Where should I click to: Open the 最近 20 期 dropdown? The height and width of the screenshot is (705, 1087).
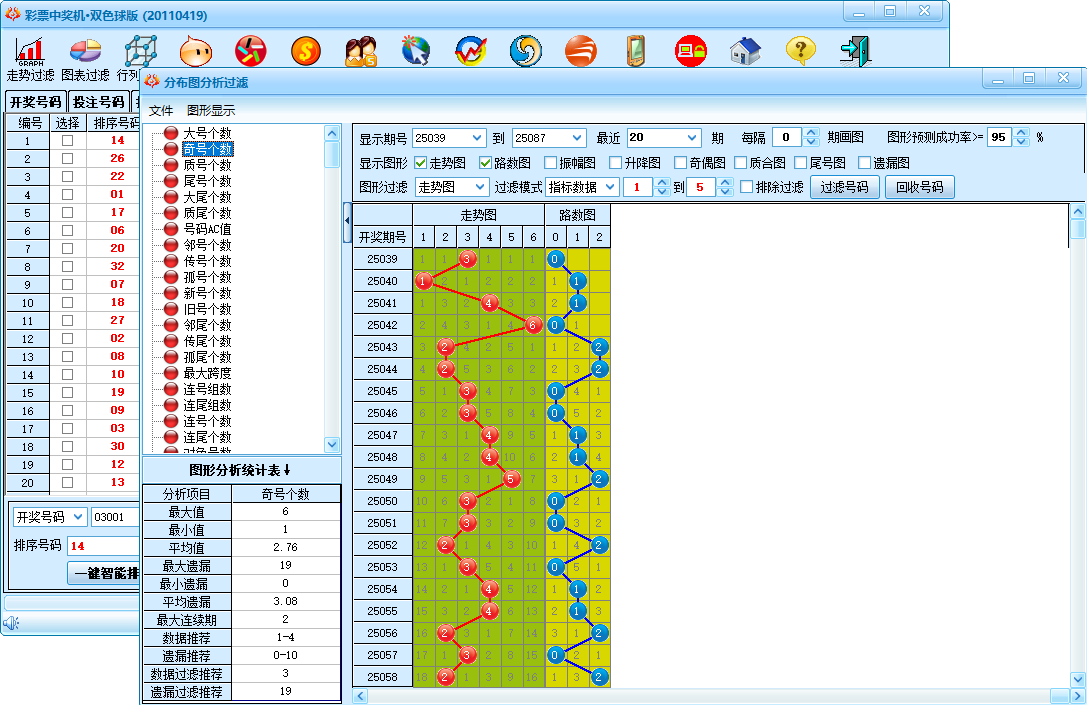pos(693,138)
